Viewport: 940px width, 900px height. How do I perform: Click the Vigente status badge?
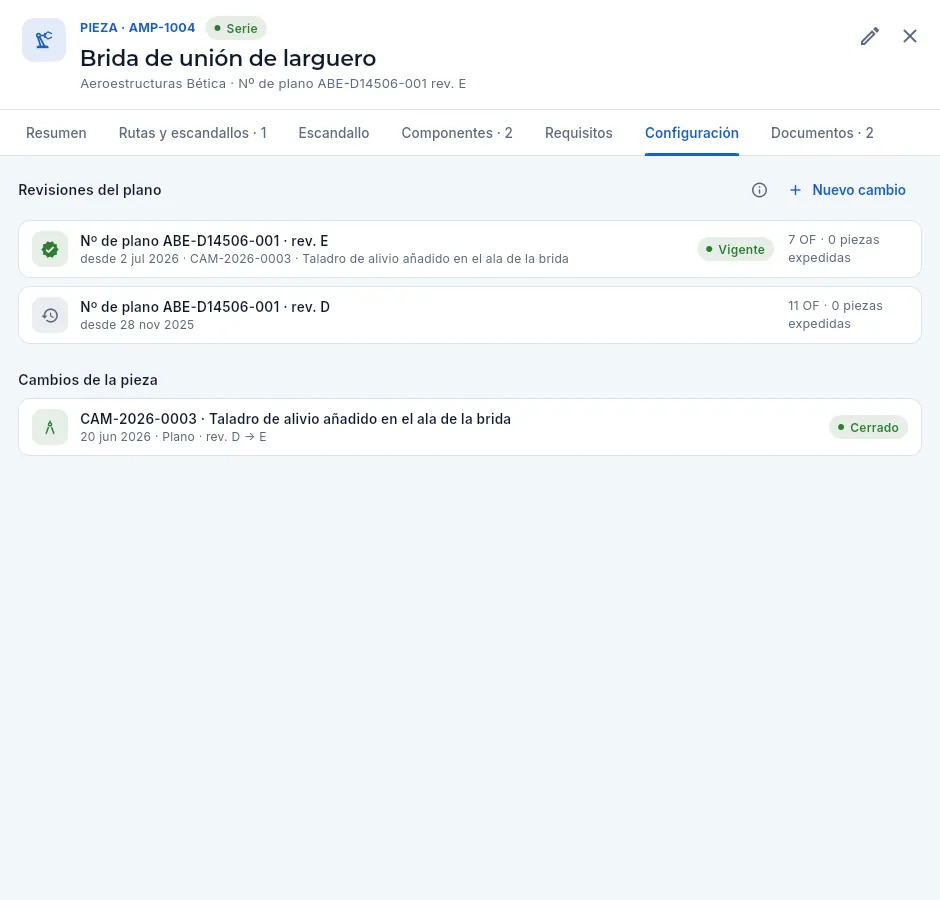[x=736, y=249]
